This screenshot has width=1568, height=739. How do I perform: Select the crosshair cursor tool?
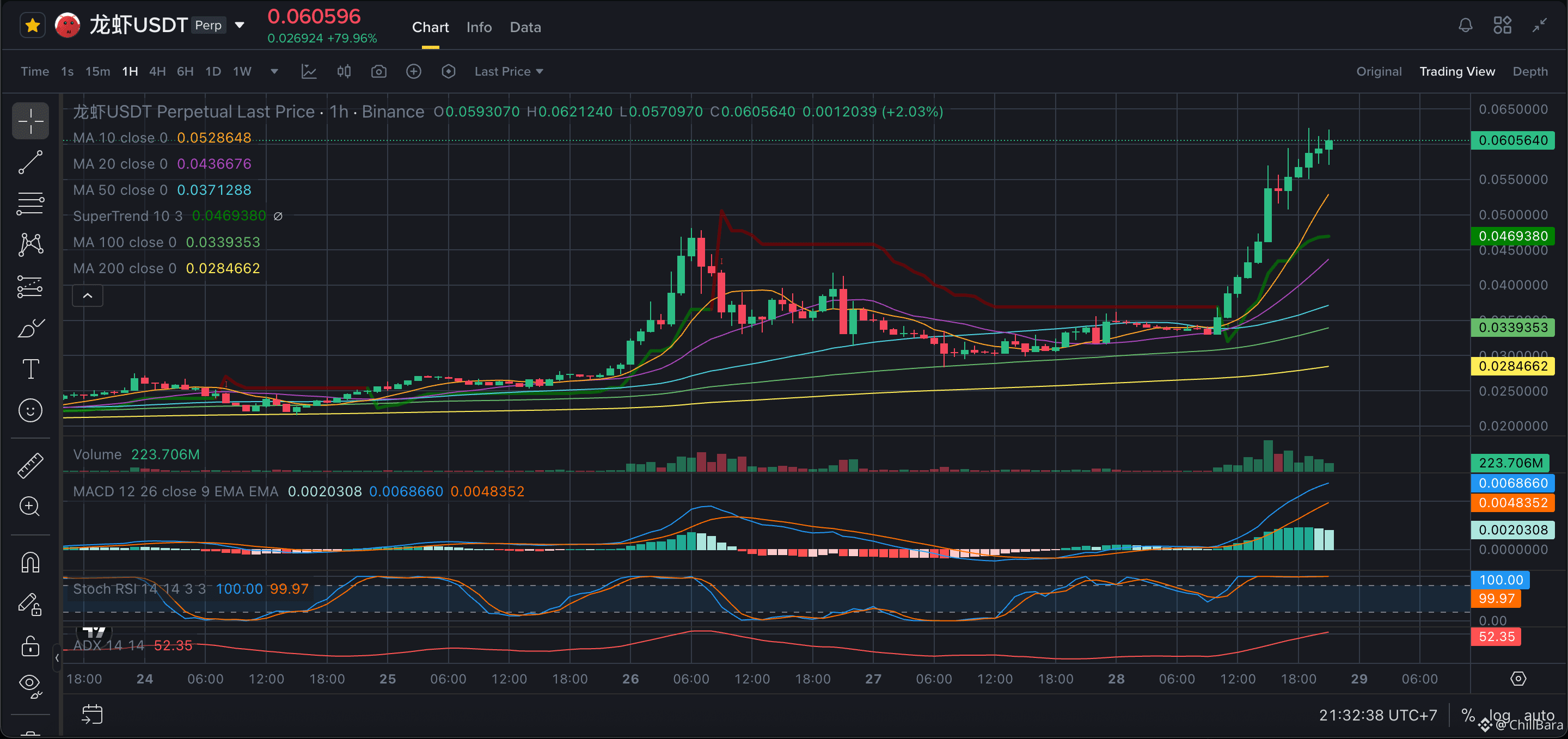click(30, 120)
